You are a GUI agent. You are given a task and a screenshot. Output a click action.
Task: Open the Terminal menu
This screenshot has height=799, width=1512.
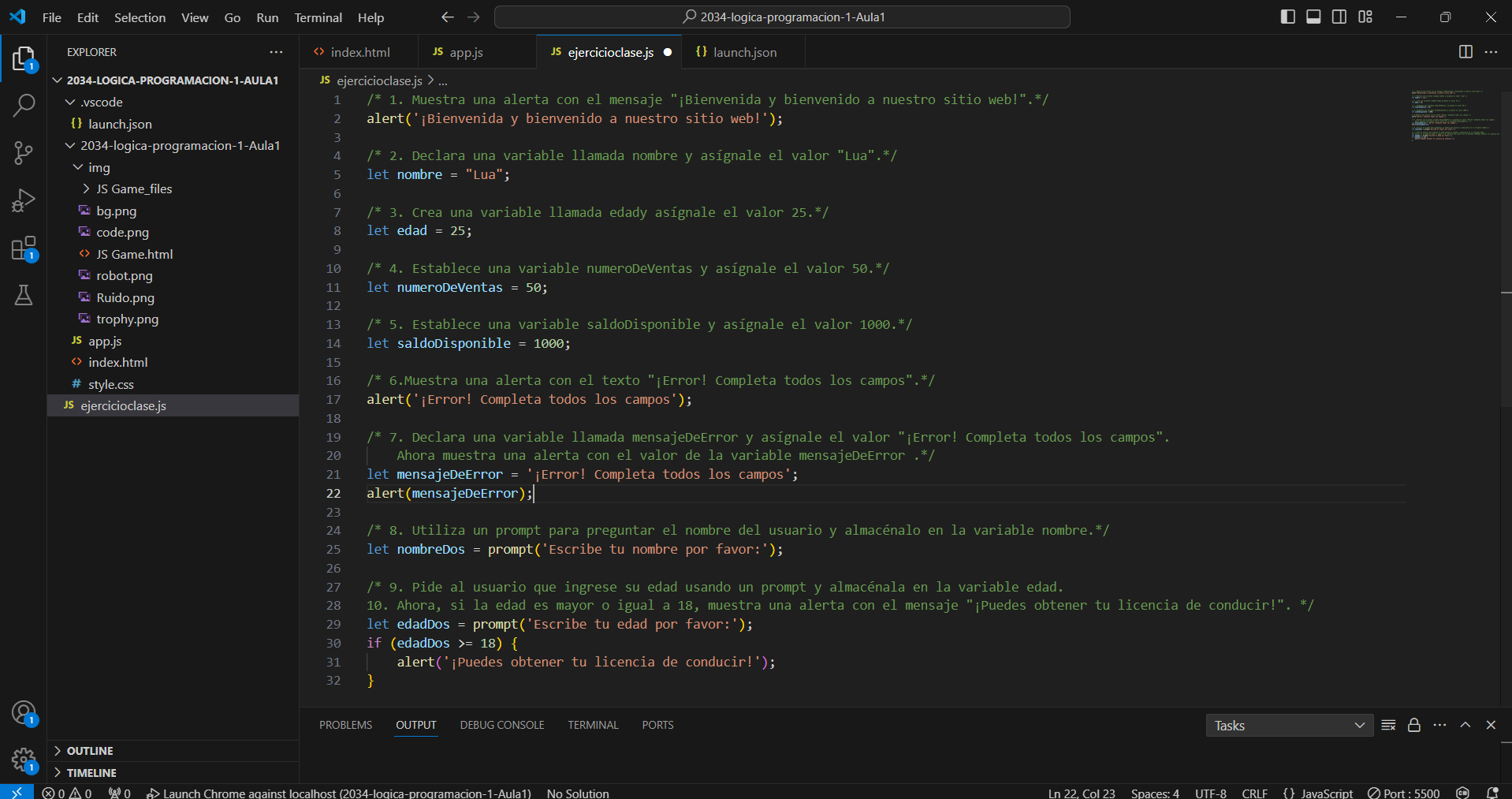coord(318,17)
